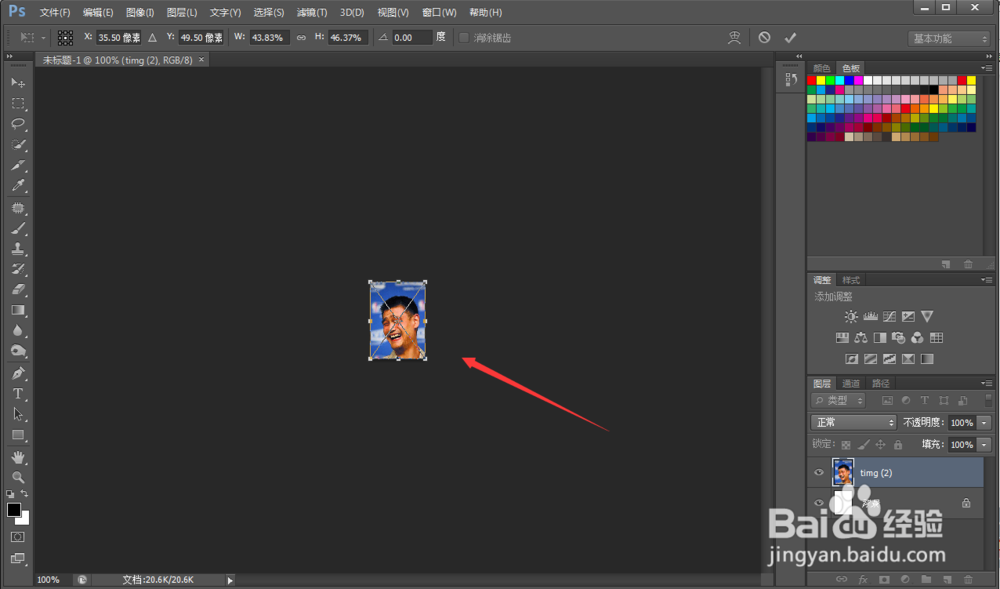This screenshot has height=589, width=1000.
Task: Click the reference point location grid
Action: [65, 38]
